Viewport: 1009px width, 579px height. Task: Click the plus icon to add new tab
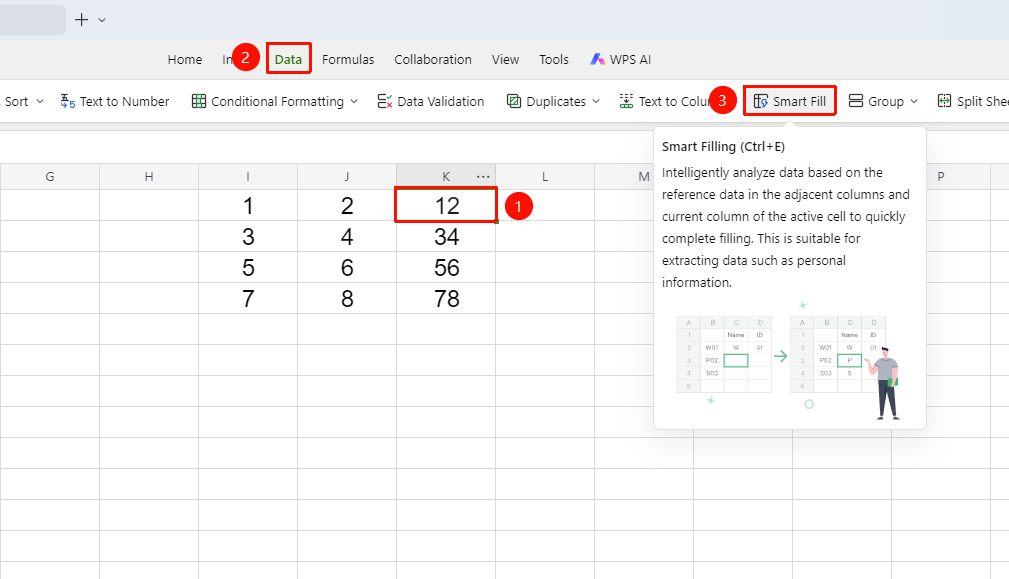pyautogui.click(x=82, y=20)
